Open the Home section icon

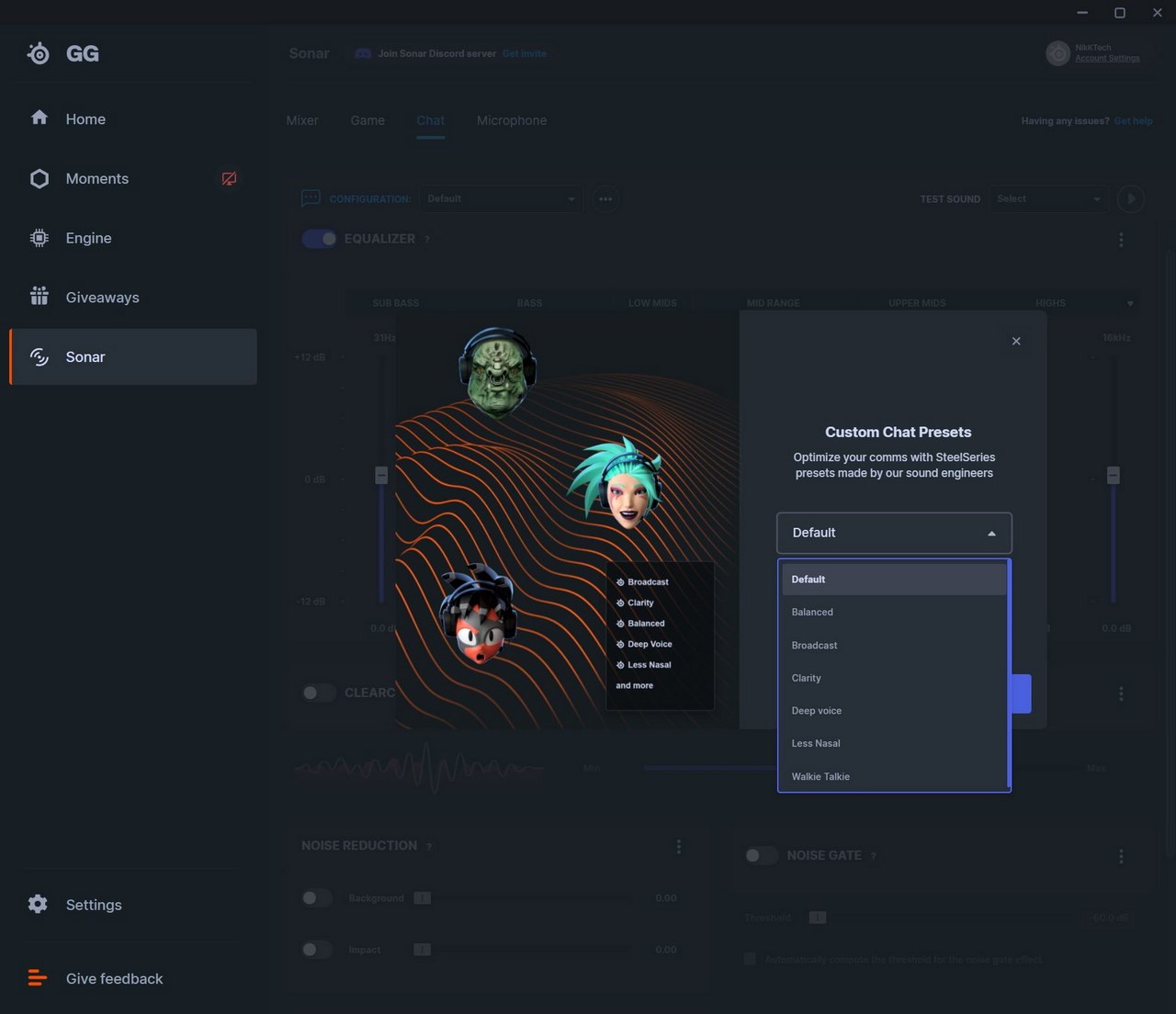point(40,118)
